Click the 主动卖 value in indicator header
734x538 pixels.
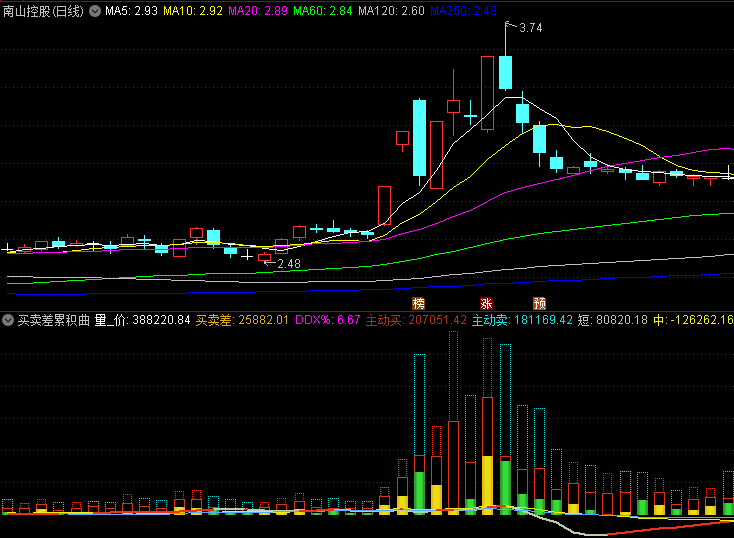(x=522, y=320)
